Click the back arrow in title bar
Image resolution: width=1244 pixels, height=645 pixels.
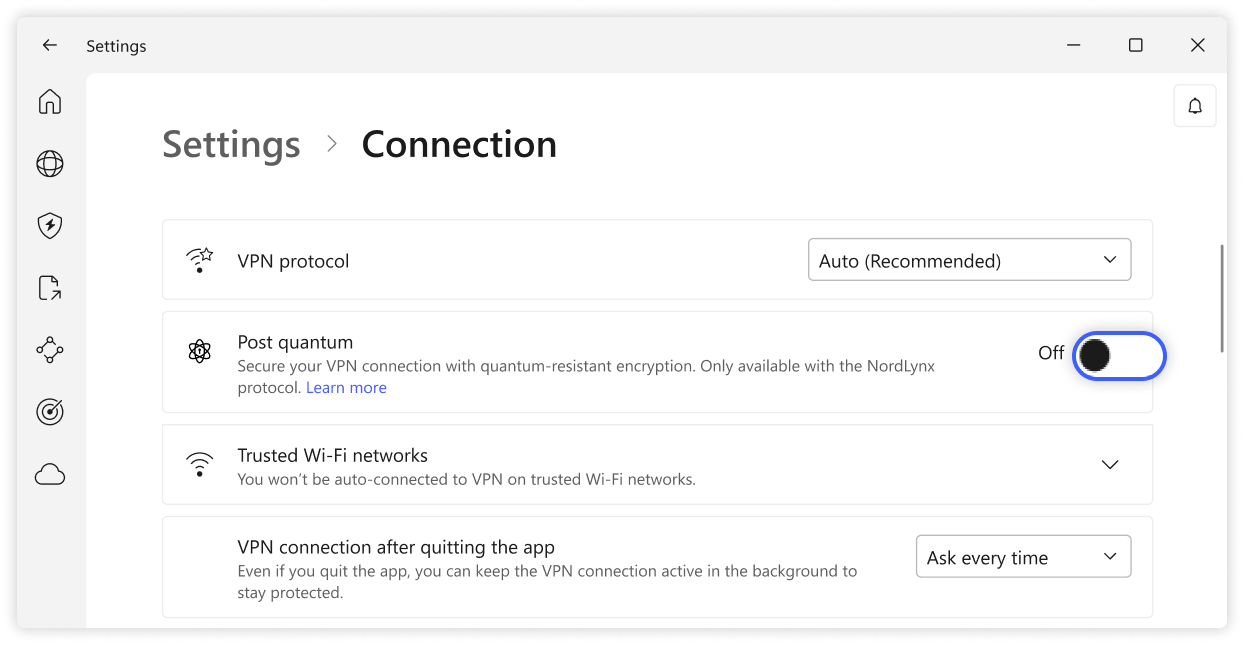pyautogui.click(x=50, y=46)
